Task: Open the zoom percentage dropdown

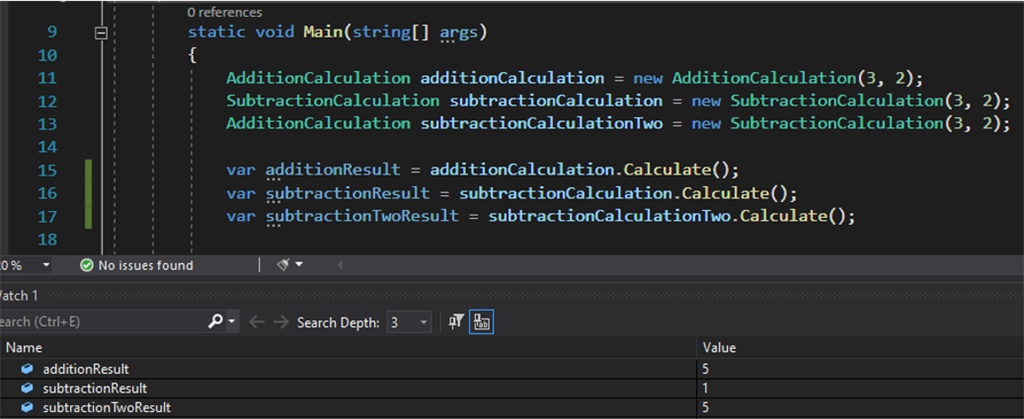Action: click(x=46, y=265)
